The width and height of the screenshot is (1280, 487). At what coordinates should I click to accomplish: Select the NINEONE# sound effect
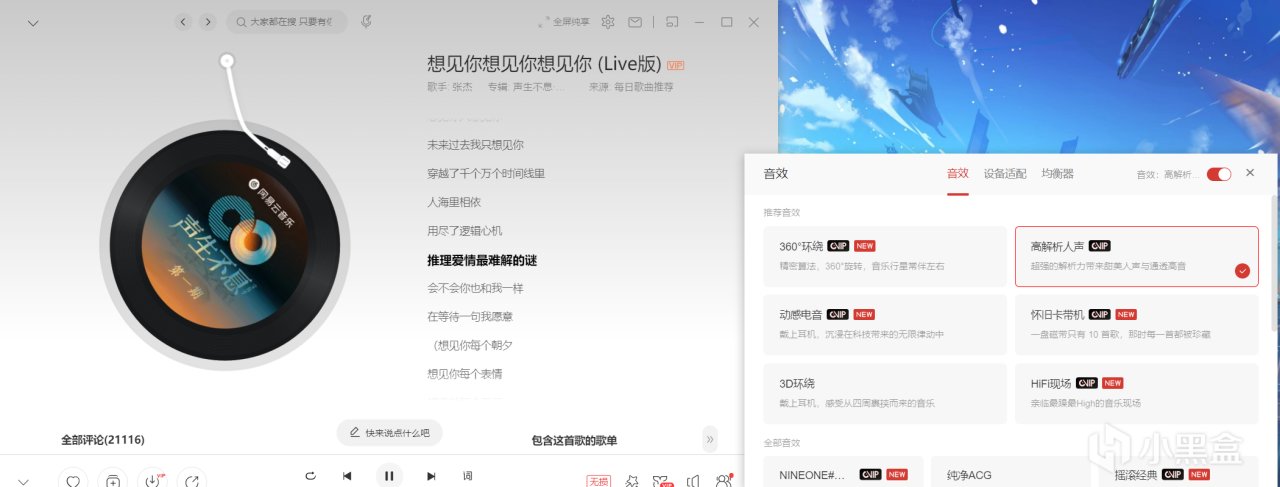tap(843, 472)
